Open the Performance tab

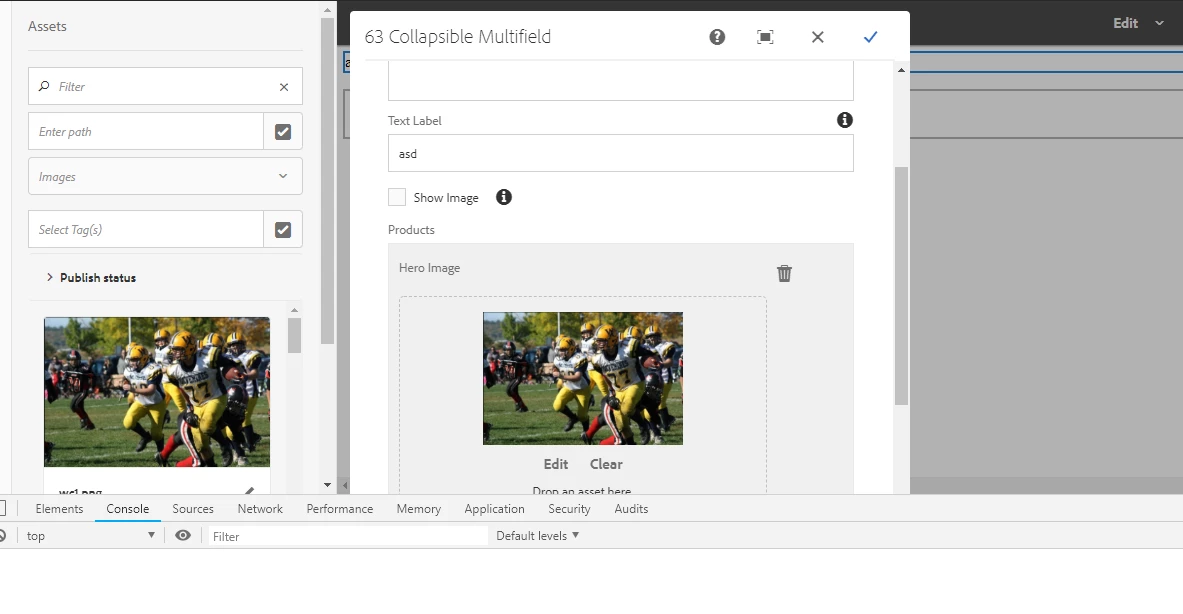[340, 508]
